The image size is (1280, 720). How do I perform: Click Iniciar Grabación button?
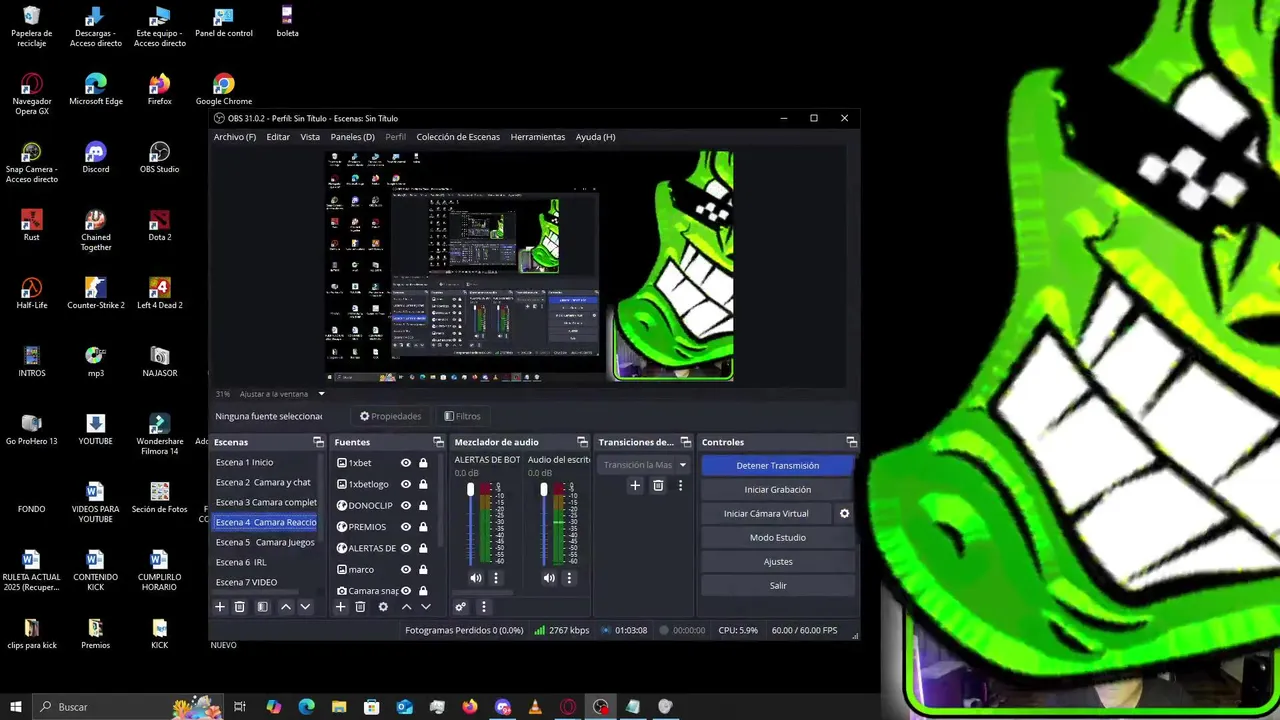click(778, 489)
